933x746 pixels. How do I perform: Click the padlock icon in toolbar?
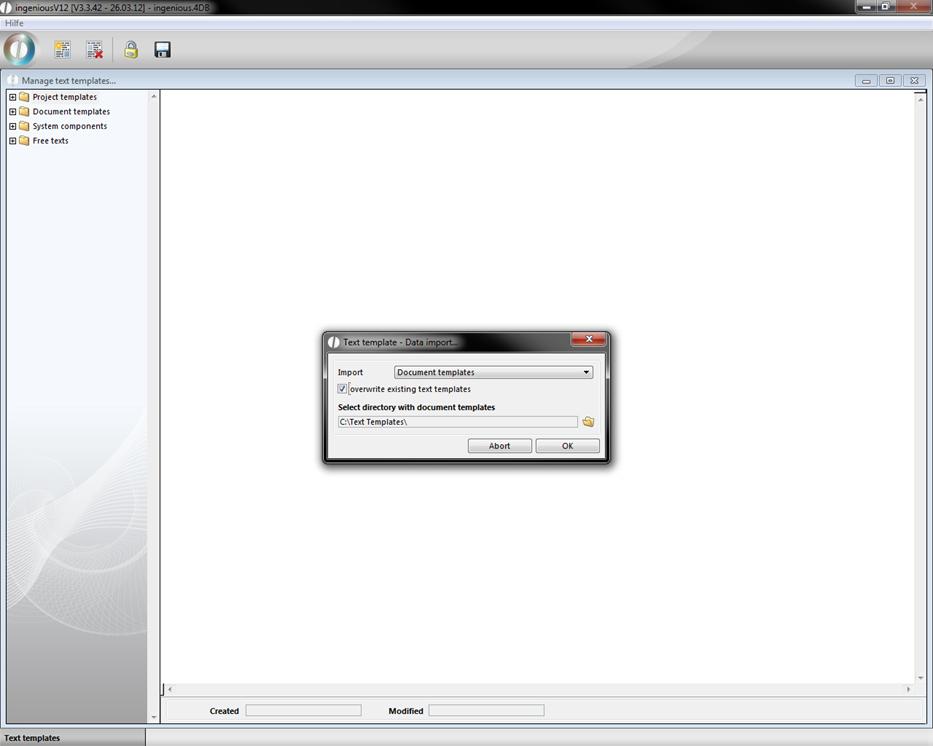click(x=131, y=49)
